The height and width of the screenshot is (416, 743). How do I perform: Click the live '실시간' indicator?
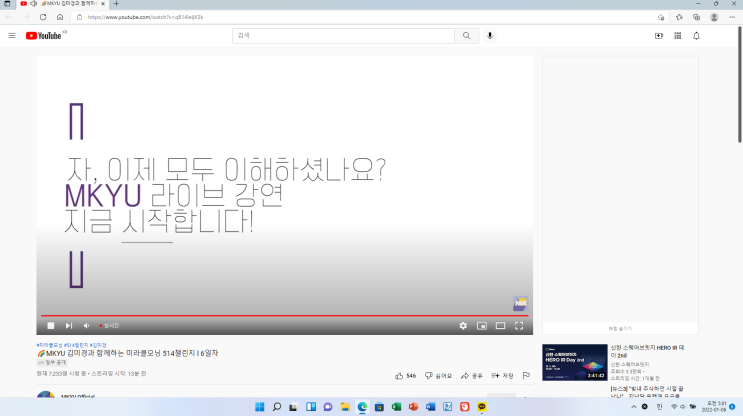[x=109, y=326]
